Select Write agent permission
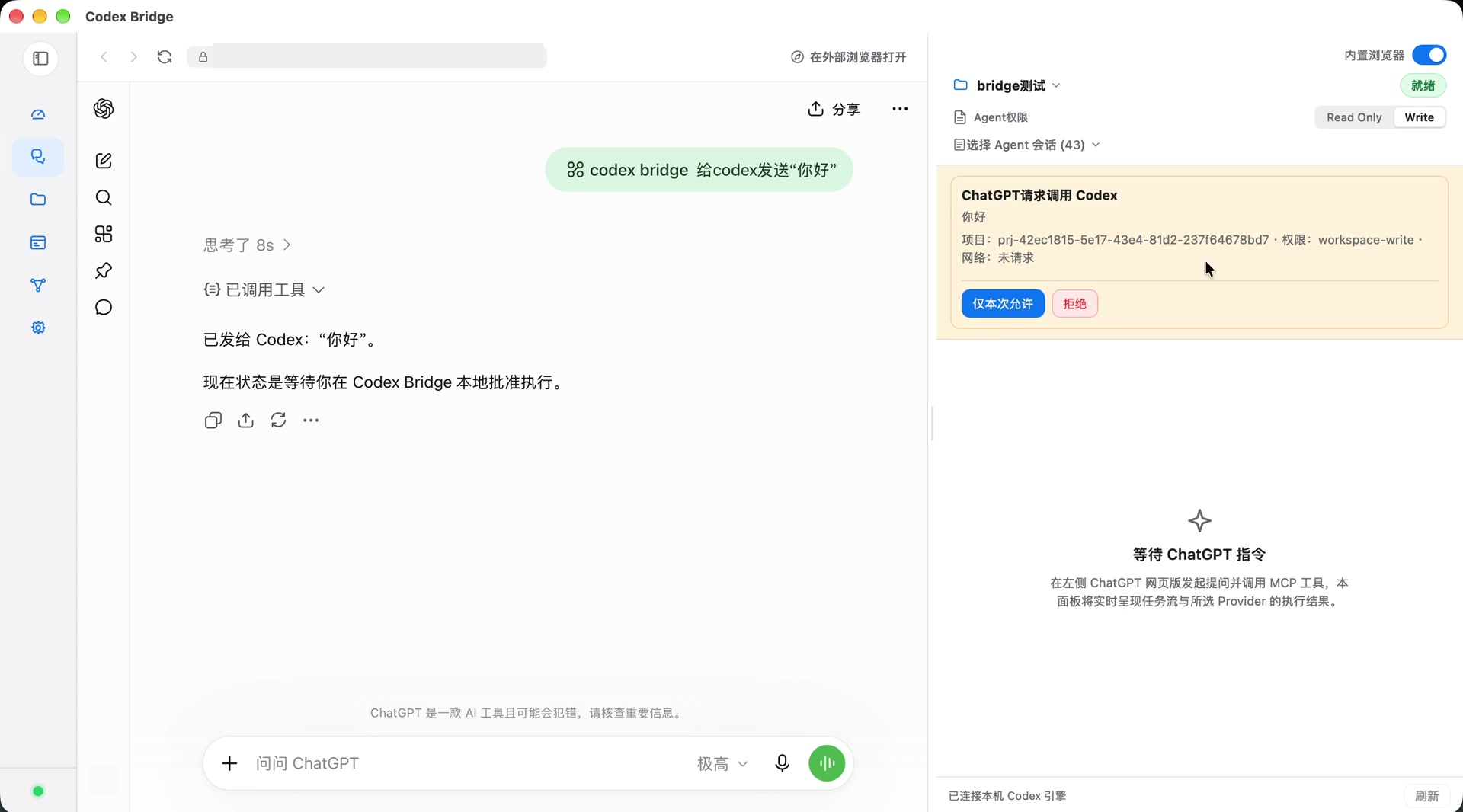The width and height of the screenshot is (1463, 812). pos(1420,117)
